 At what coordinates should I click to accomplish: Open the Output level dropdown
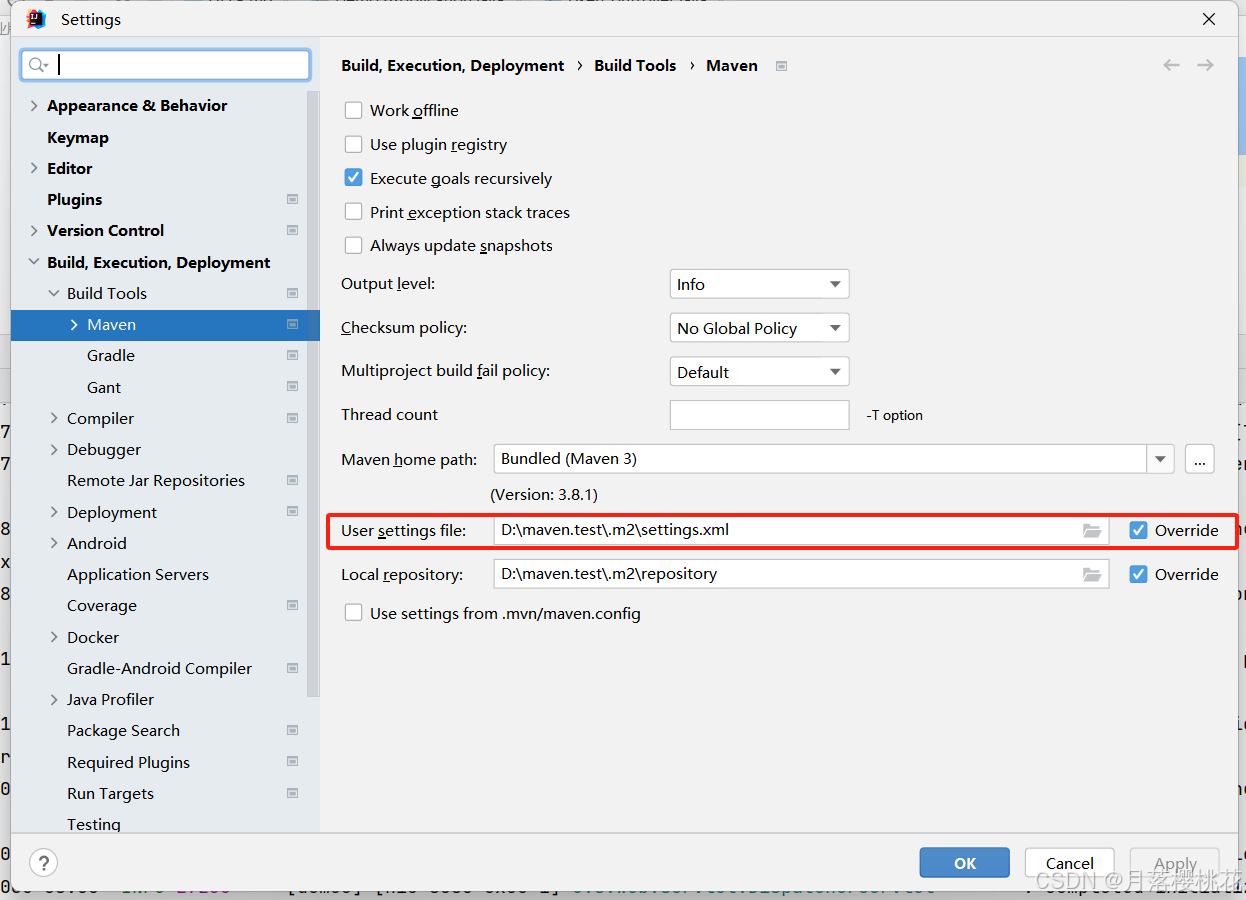click(x=758, y=284)
